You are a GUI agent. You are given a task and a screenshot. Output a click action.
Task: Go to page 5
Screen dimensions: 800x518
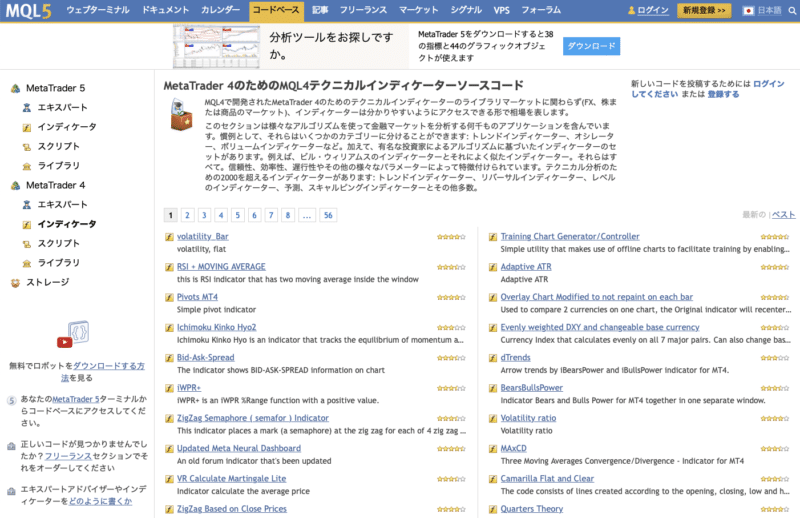tap(238, 215)
